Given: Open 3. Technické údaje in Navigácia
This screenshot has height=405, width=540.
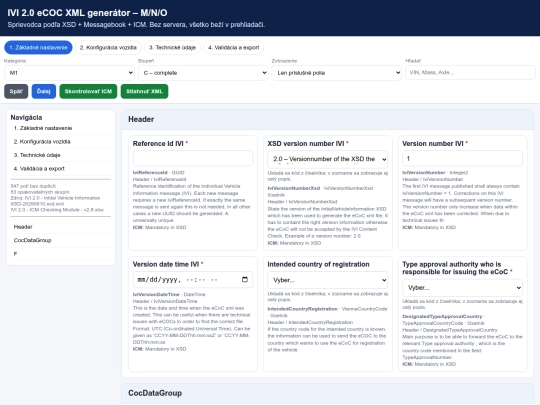Looking at the screenshot, I should pos(61,155).
